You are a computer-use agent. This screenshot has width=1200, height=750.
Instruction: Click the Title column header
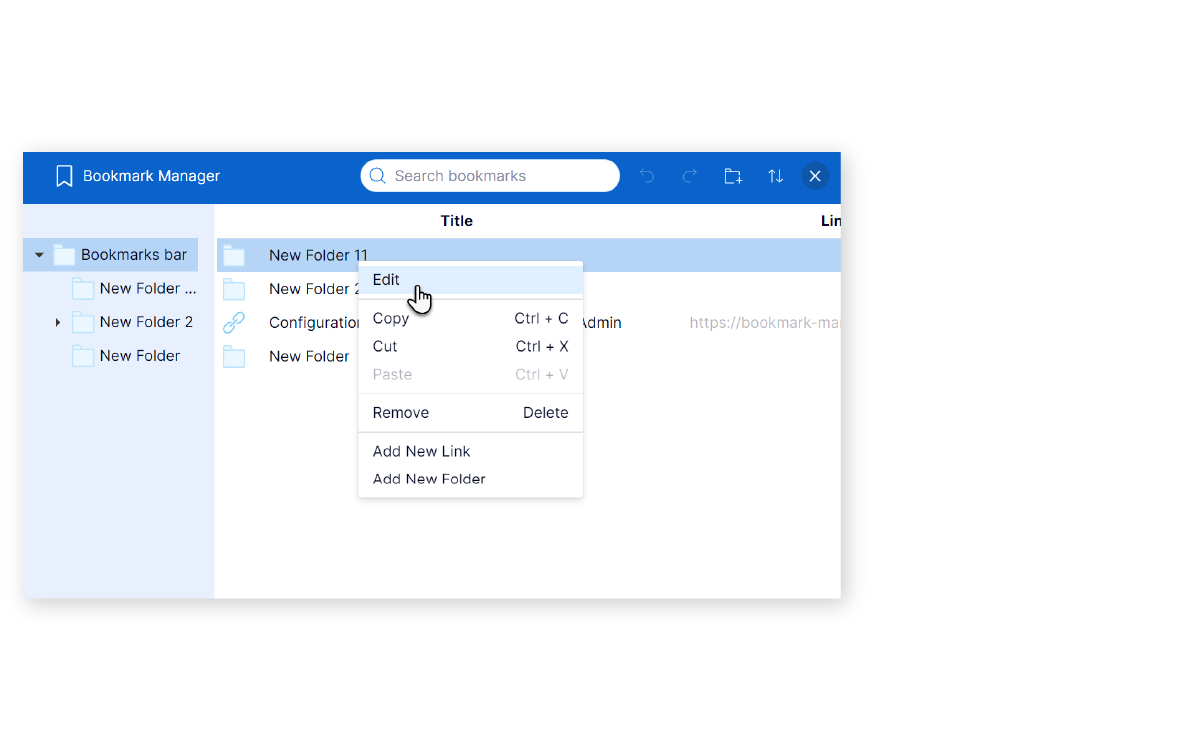point(456,221)
